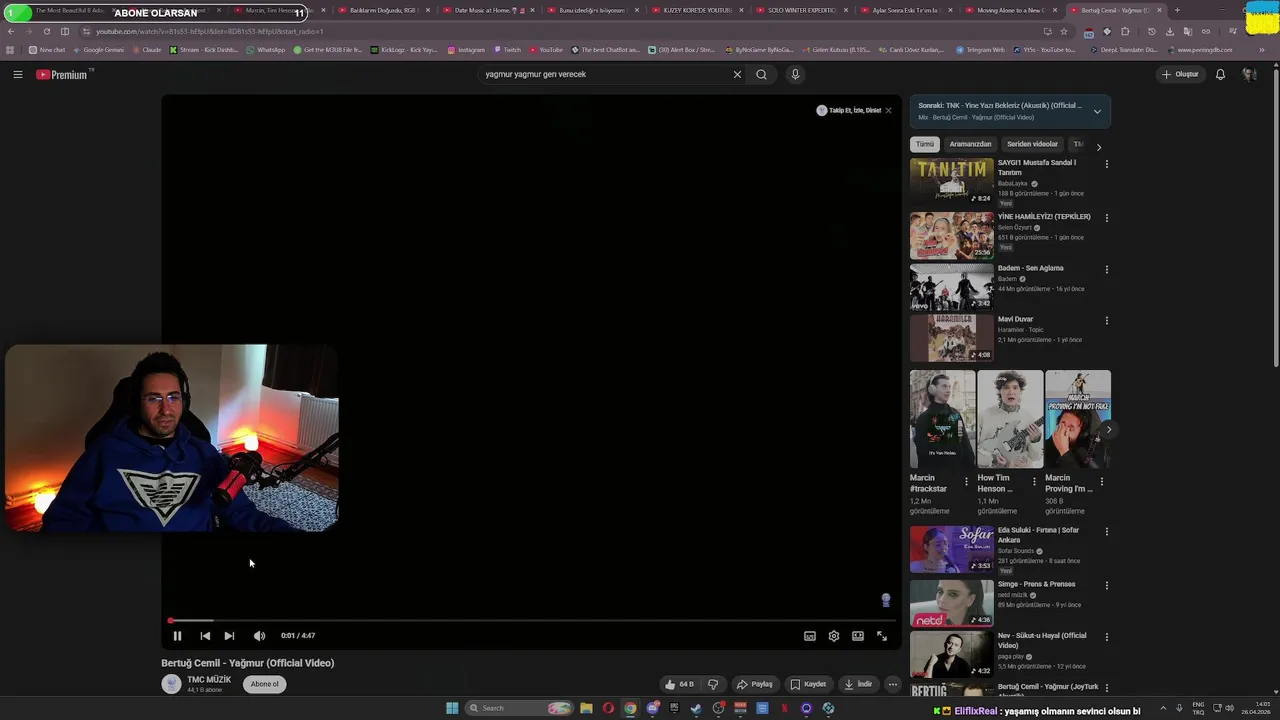This screenshot has height=720, width=1280.
Task: Select the Tümü filter chip
Action: coord(925,144)
